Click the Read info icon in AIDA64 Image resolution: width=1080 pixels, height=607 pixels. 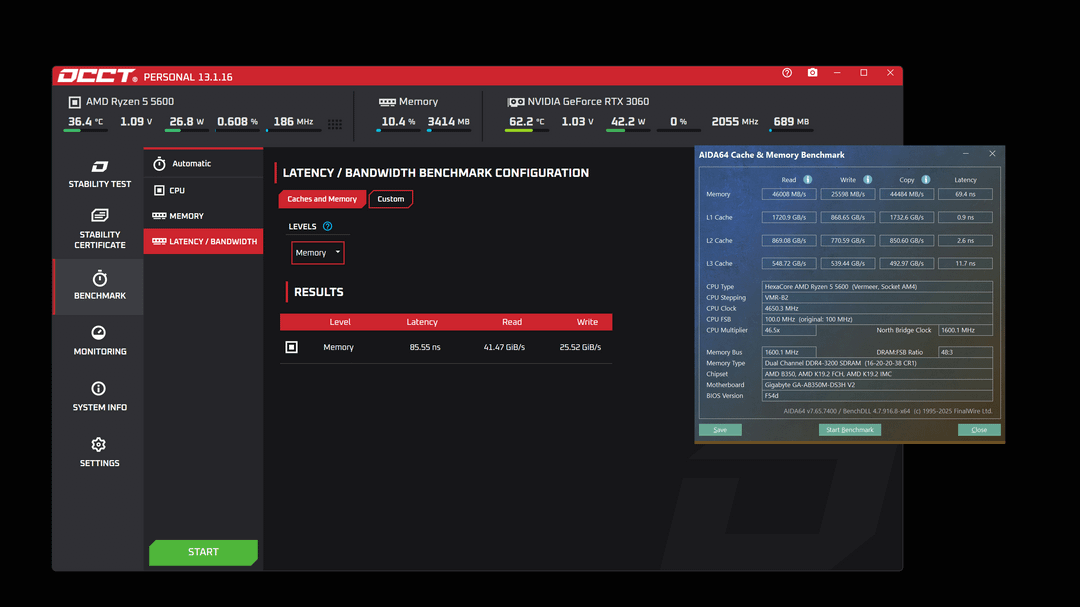point(808,180)
